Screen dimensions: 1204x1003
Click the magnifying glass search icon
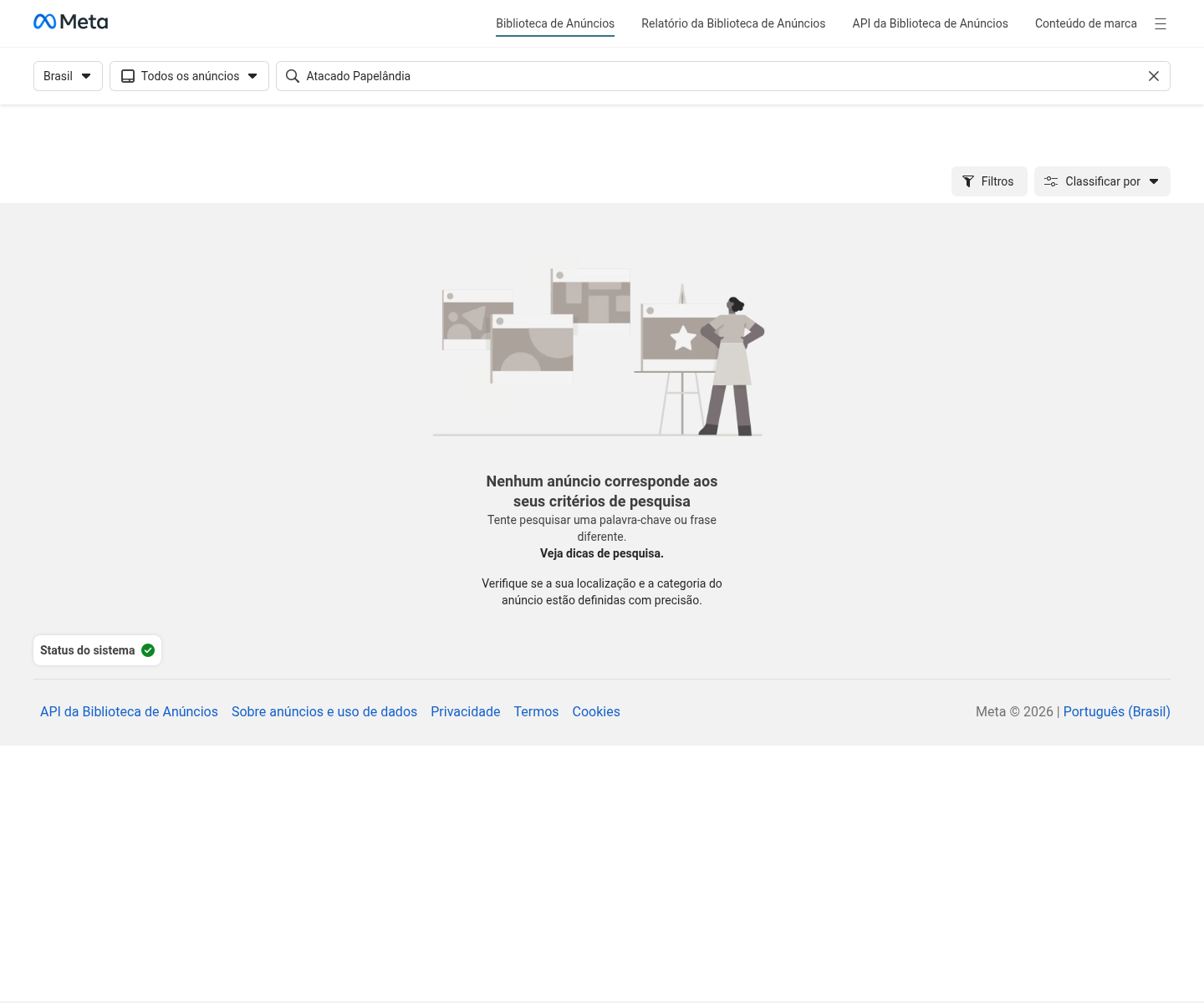293,76
